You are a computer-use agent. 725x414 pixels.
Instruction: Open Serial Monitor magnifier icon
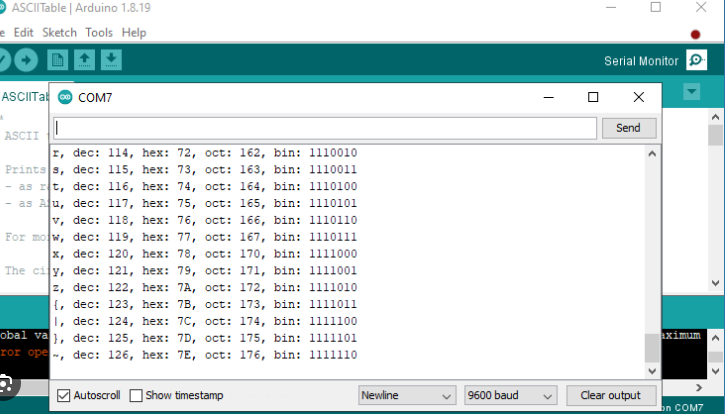(696, 61)
